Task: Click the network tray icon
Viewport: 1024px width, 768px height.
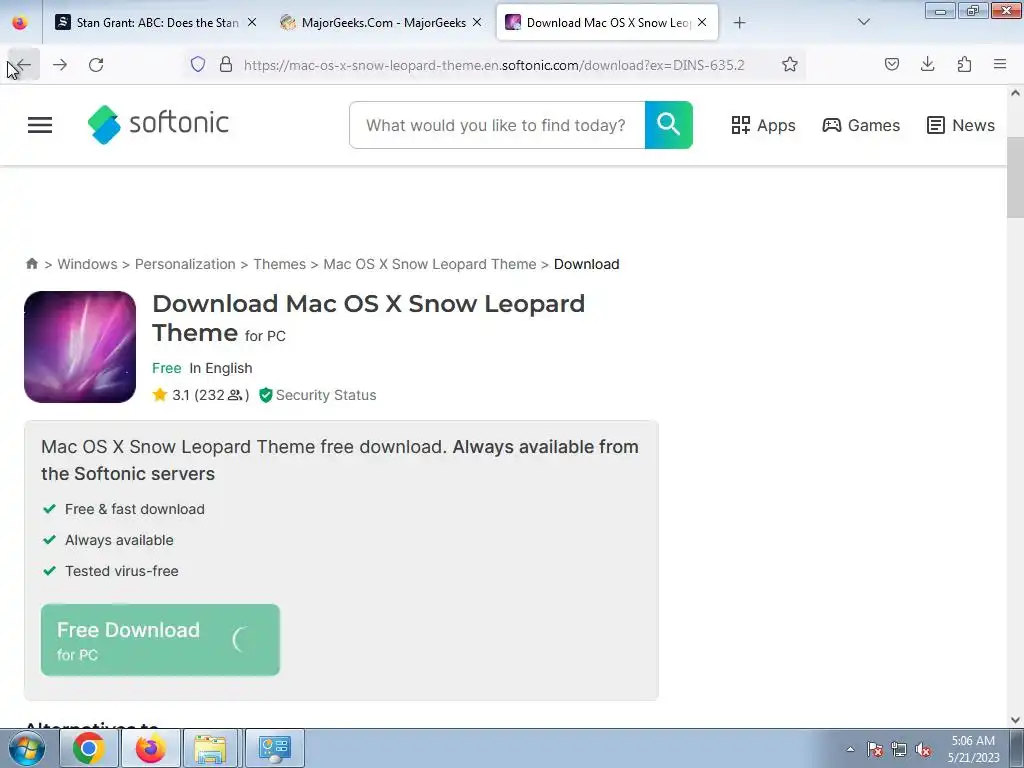Action: point(899,749)
